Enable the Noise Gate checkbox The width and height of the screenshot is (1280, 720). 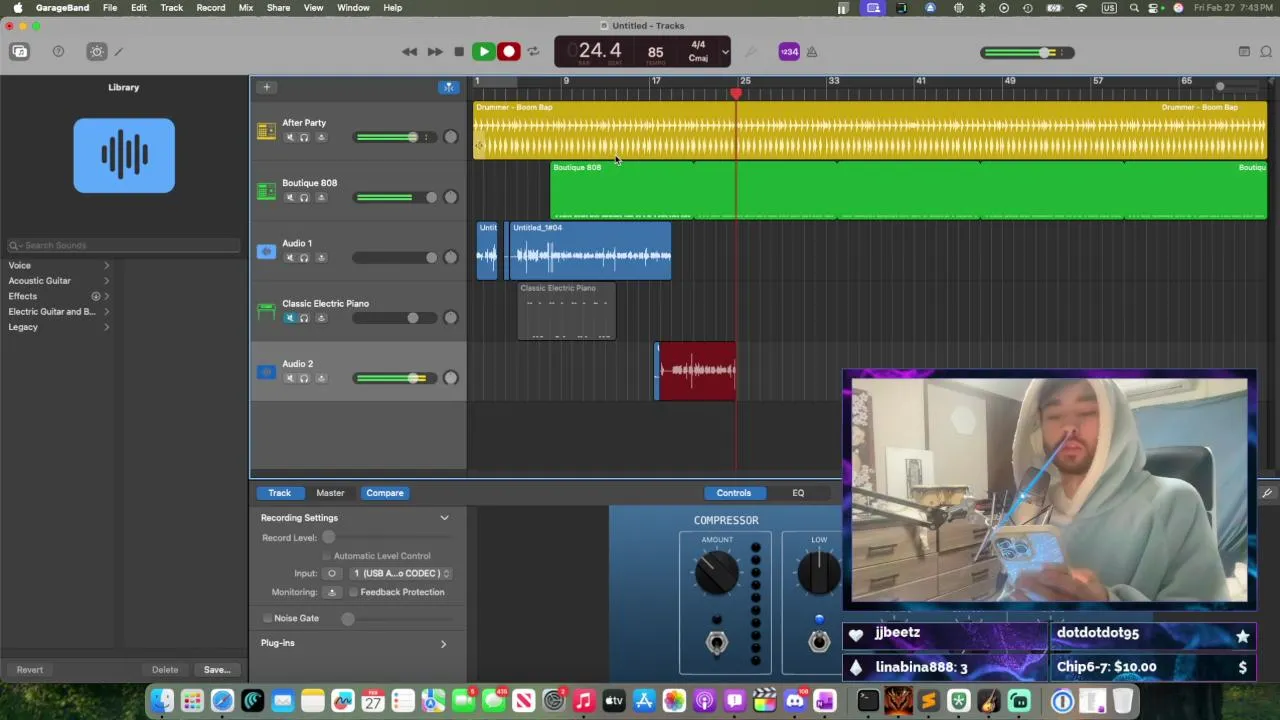[x=267, y=618]
